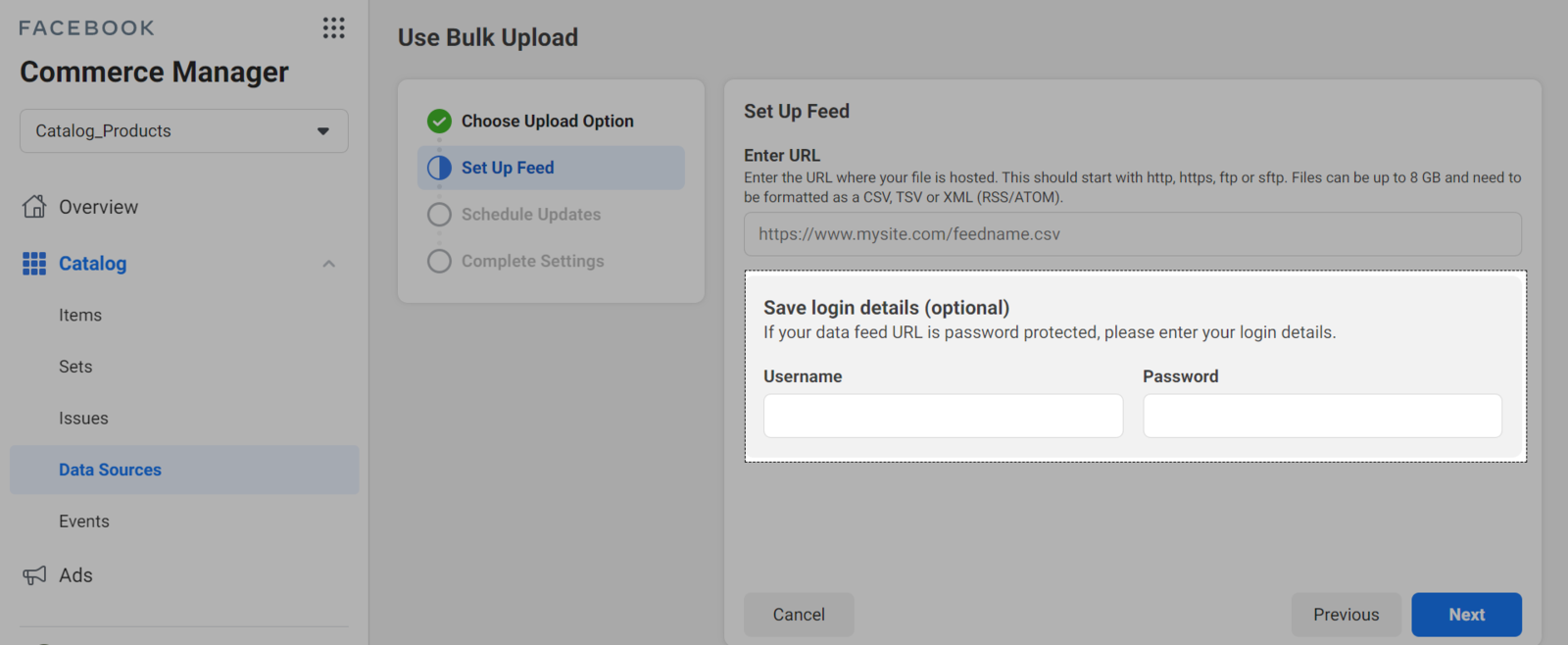
Task: Click the Overview house icon
Action: [34, 207]
